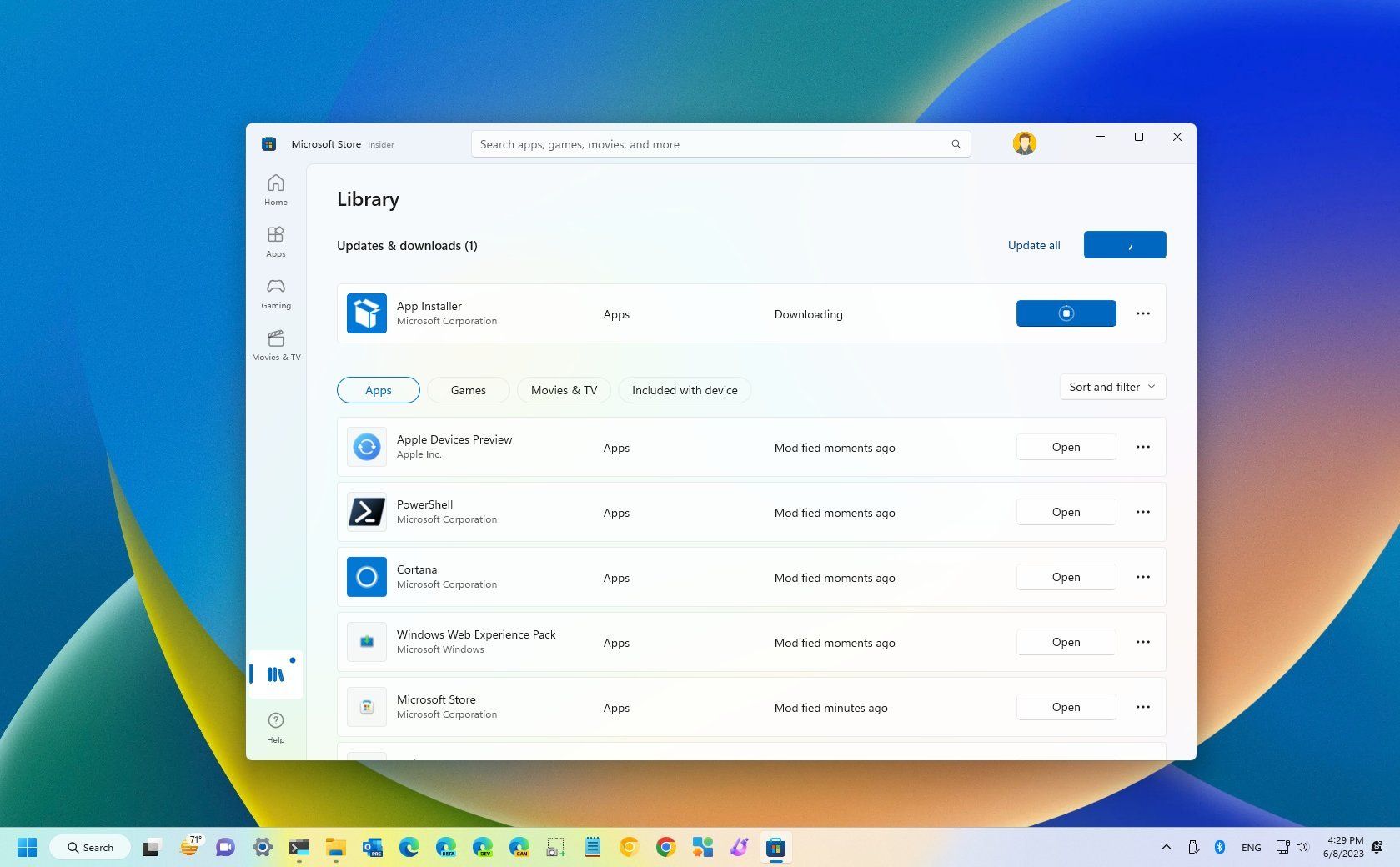Viewport: 1400px width, 867px height.
Task: Open the Sort and filter dropdown
Action: [1111, 387]
